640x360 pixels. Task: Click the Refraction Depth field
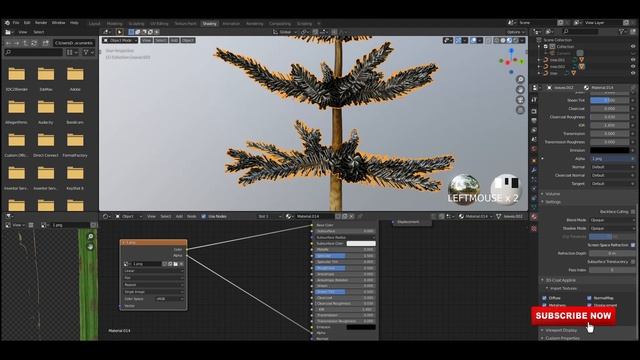click(x=612, y=253)
